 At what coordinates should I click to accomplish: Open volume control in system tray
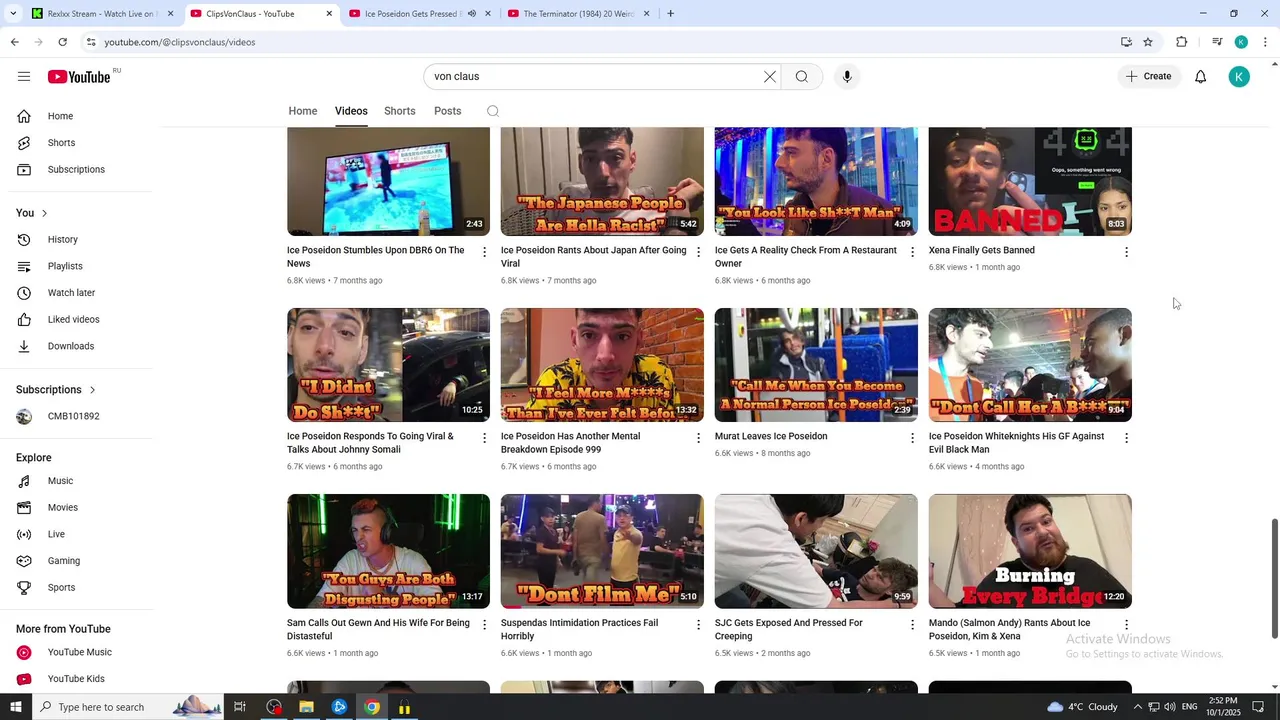1169,707
